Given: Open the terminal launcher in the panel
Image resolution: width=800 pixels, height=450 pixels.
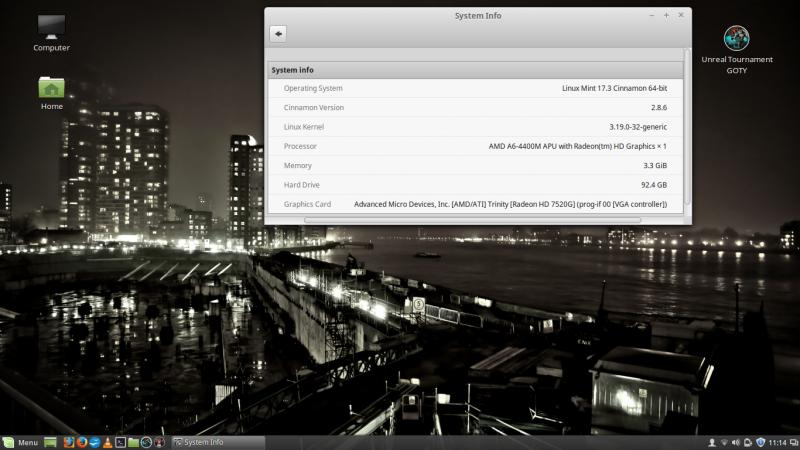Looking at the screenshot, I should point(120,442).
